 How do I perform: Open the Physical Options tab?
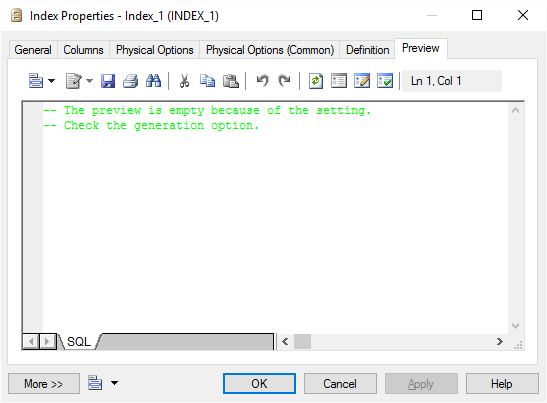(155, 50)
